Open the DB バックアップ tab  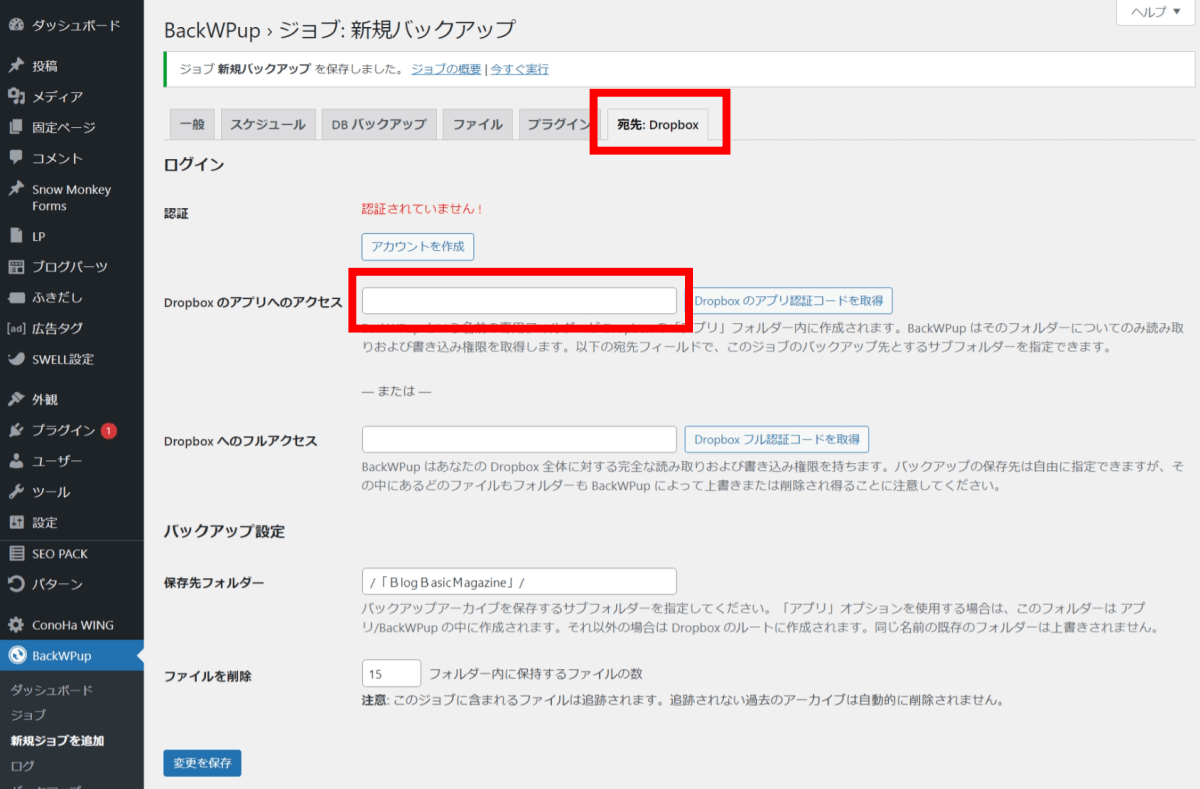[378, 123]
